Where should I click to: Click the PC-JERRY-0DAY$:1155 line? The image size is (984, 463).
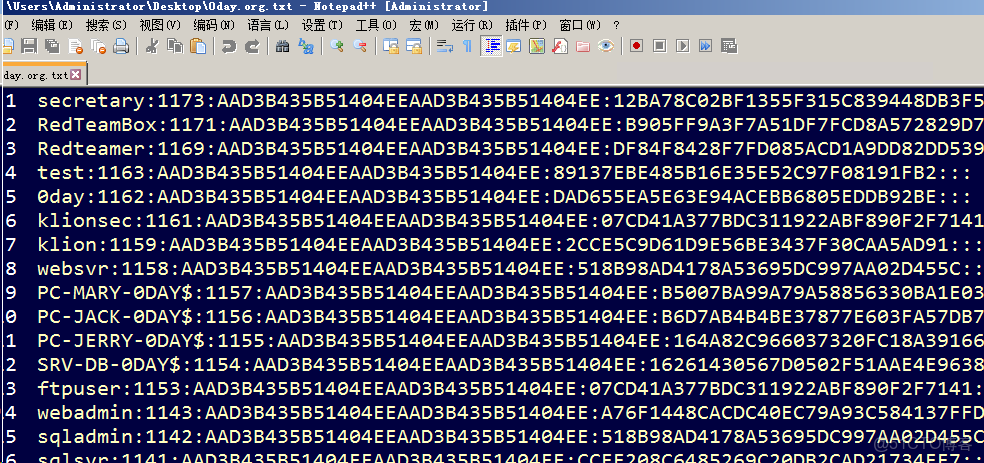click(511, 342)
